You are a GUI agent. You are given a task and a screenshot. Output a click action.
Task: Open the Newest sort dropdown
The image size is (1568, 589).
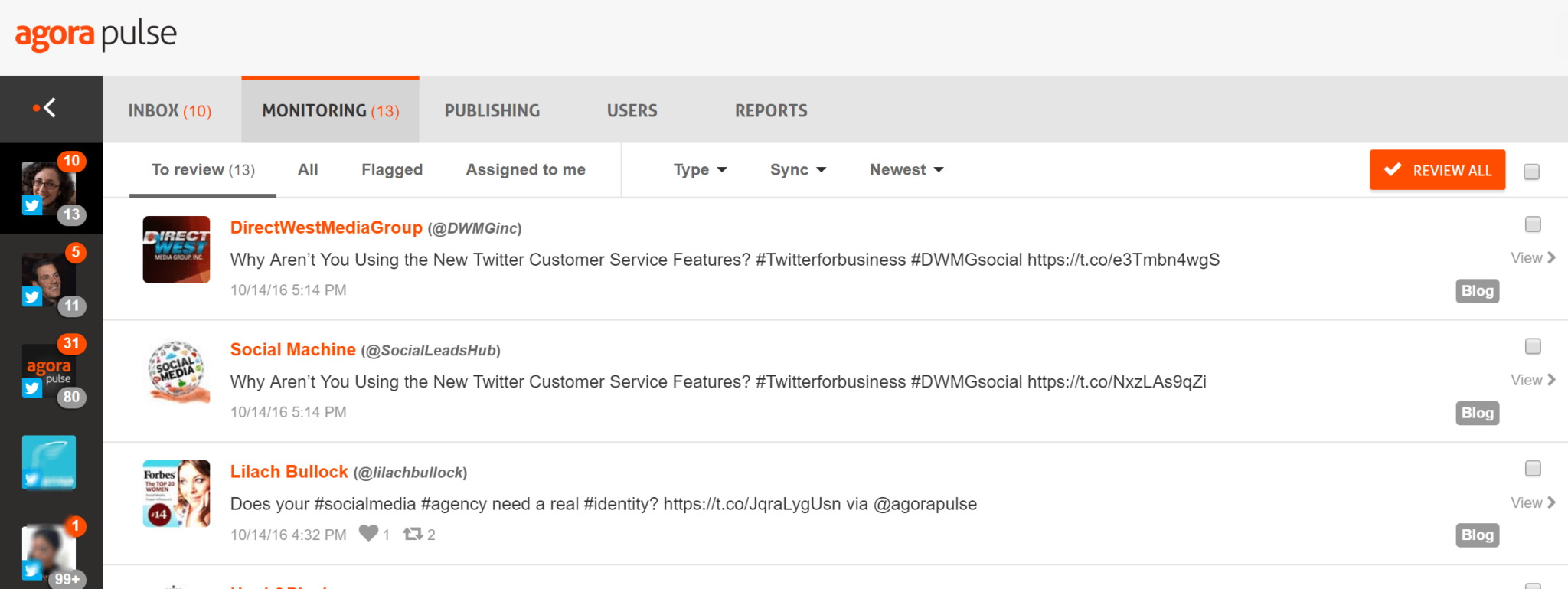(x=906, y=170)
